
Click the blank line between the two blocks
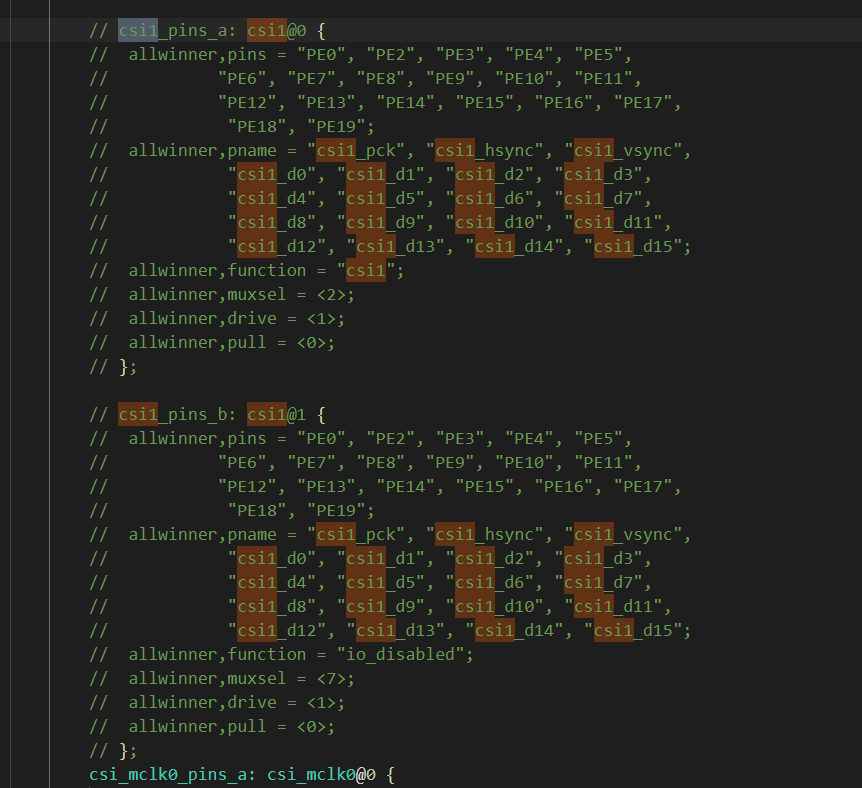[431, 390]
